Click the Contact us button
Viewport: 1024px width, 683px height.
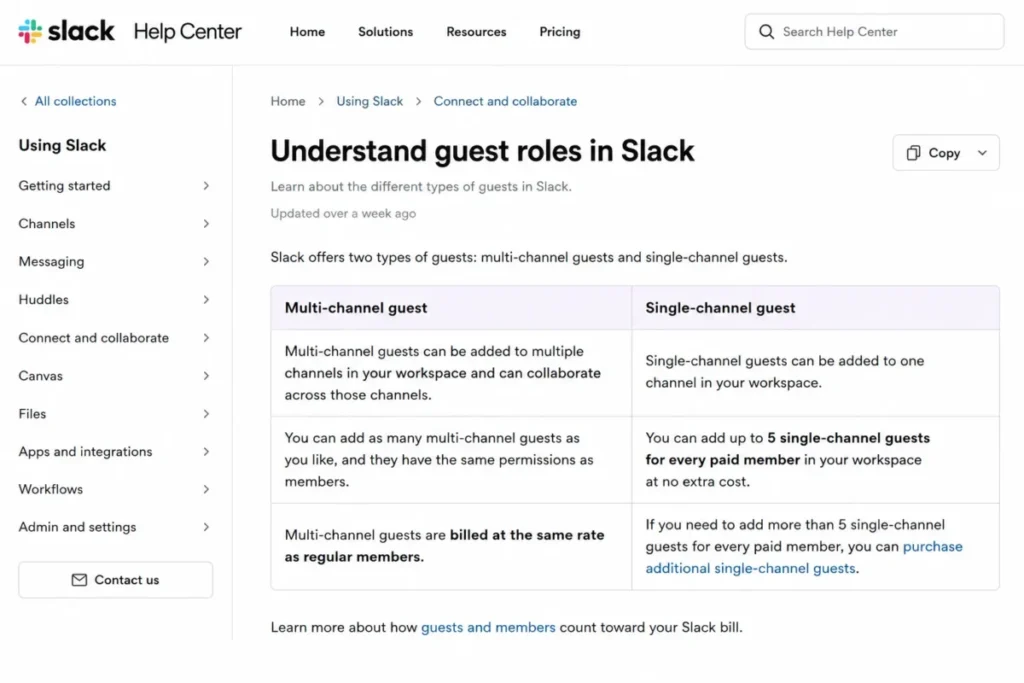pos(116,580)
